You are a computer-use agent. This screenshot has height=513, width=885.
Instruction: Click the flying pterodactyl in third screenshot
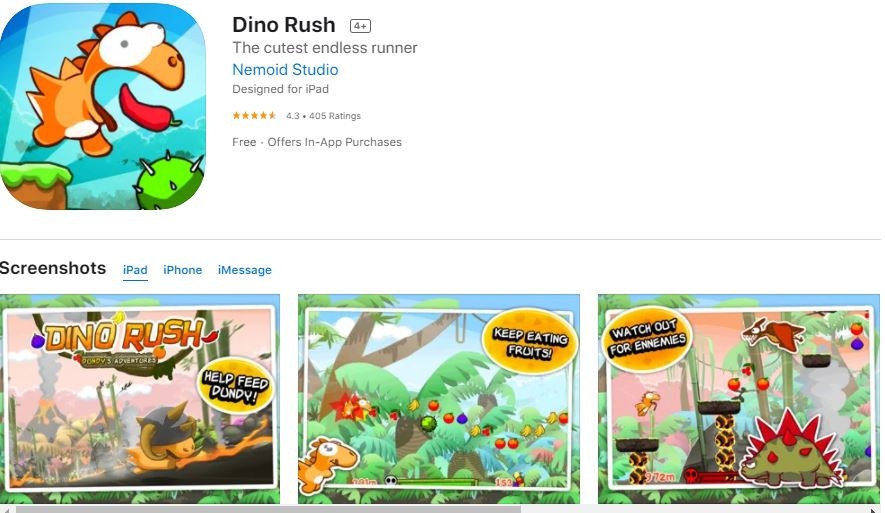click(773, 334)
